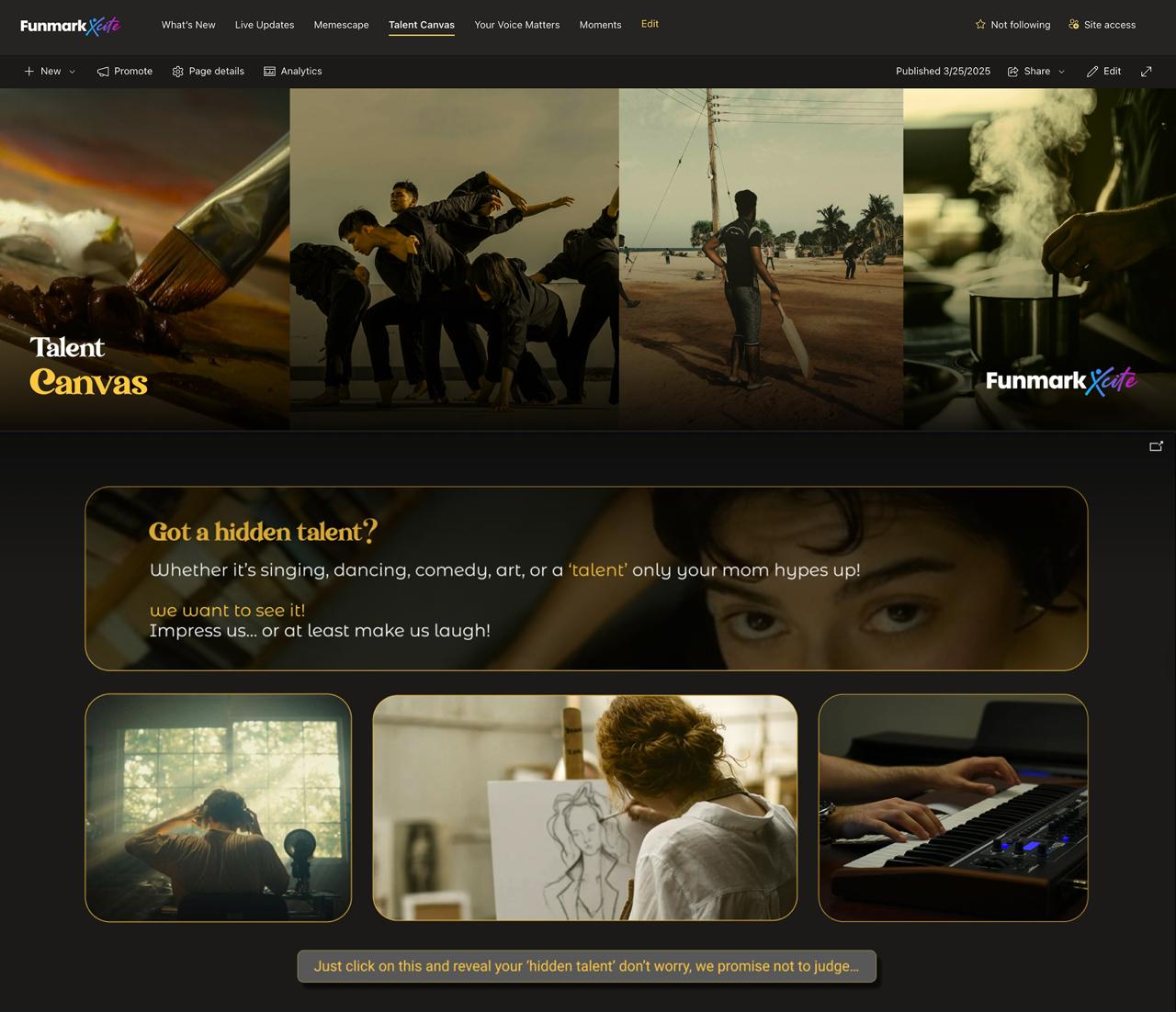This screenshot has height=1012, width=1176.
Task: Click the open-in-new-window icon below banner
Action: click(1156, 446)
